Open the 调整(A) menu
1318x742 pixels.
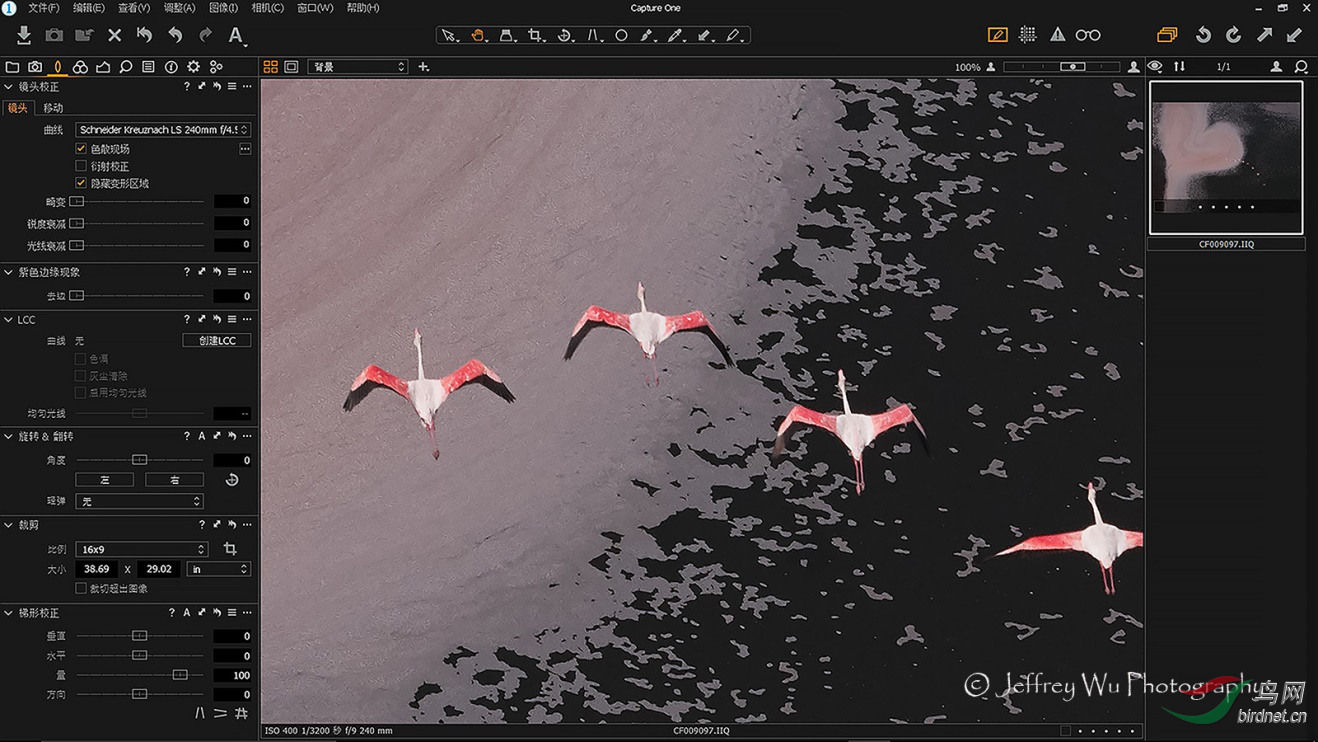tap(179, 8)
